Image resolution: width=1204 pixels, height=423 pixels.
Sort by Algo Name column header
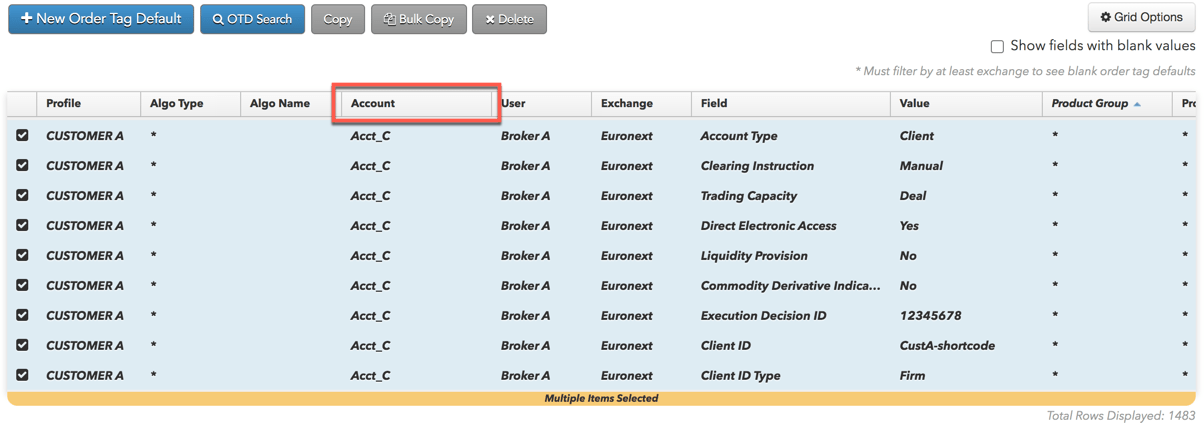[x=291, y=104]
